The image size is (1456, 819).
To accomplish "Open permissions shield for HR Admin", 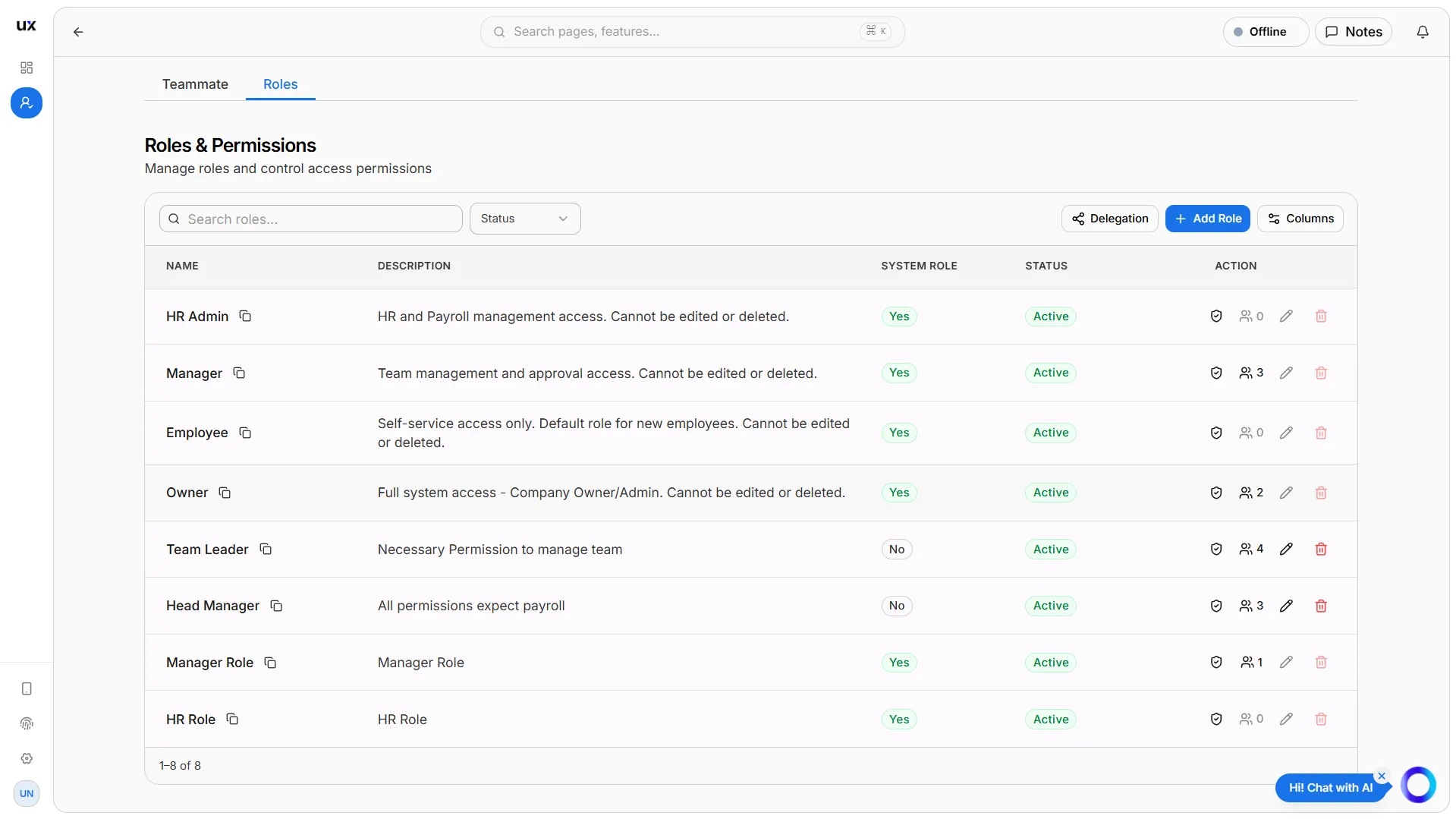I will pyautogui.click(x=1216, y=316).
